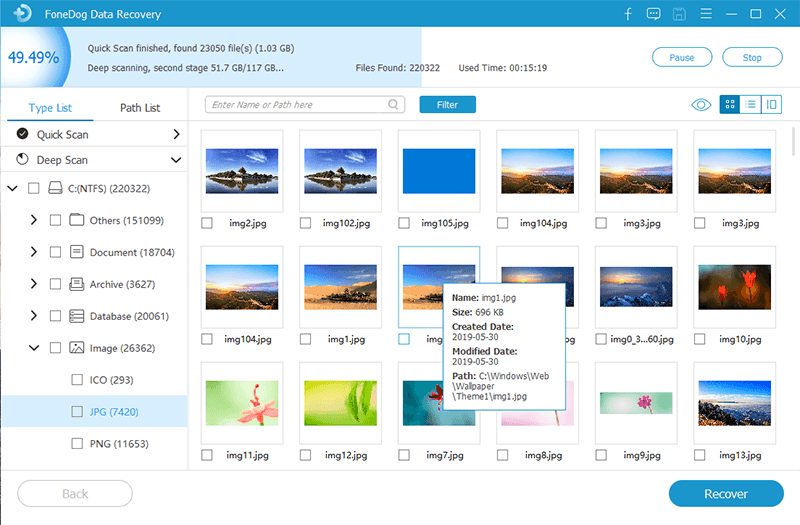Open the Facebook share icon
This screenshot has width=800, height=525.
coord(628,14)
